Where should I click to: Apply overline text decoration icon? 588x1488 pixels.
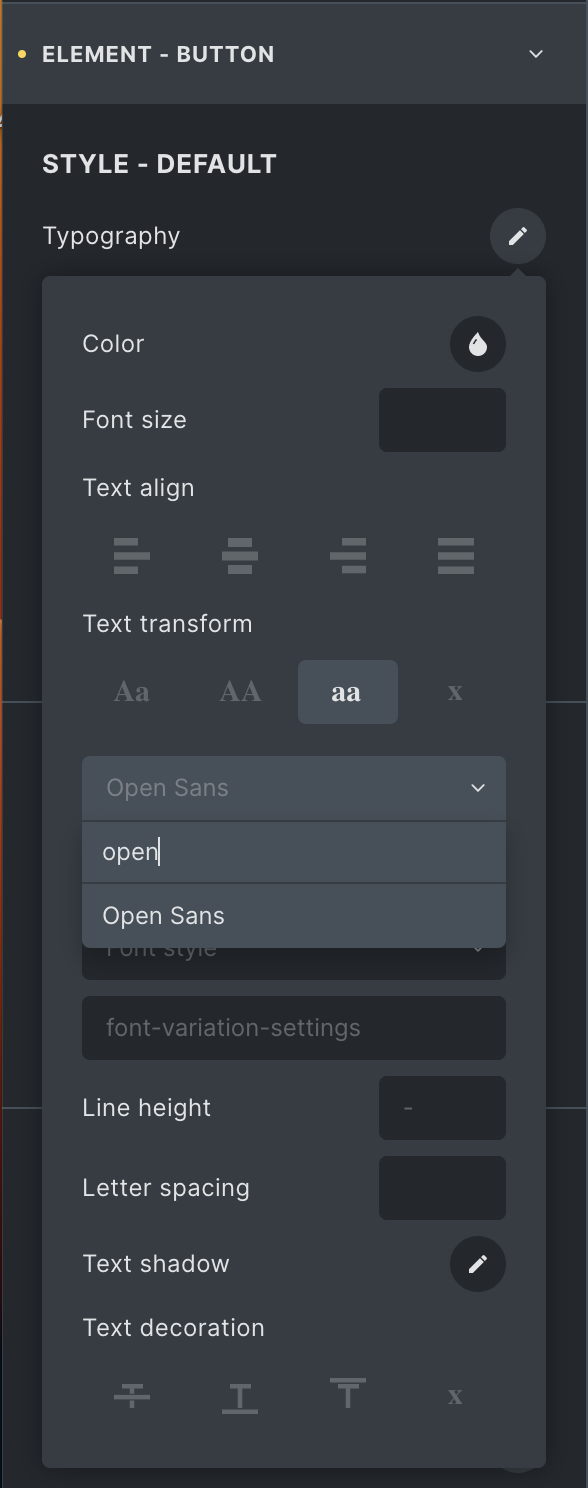348,1392
